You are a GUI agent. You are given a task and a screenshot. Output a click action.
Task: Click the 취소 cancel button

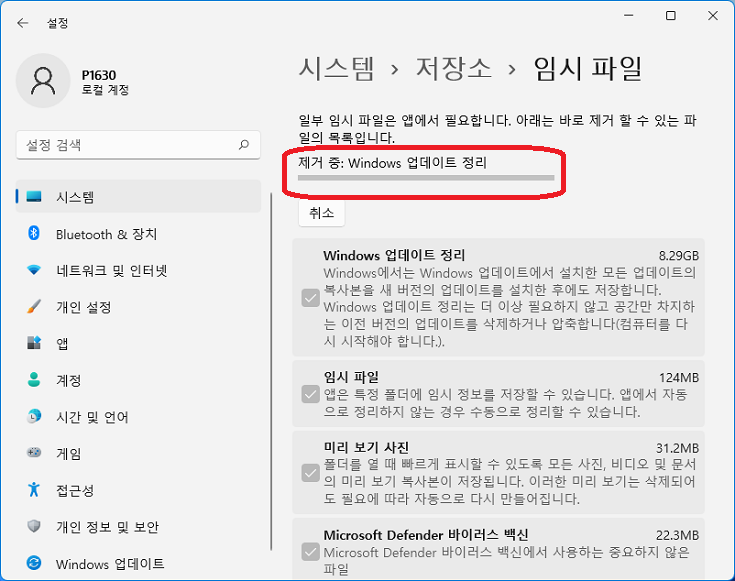pyautogui.click(x=322, y=213)
